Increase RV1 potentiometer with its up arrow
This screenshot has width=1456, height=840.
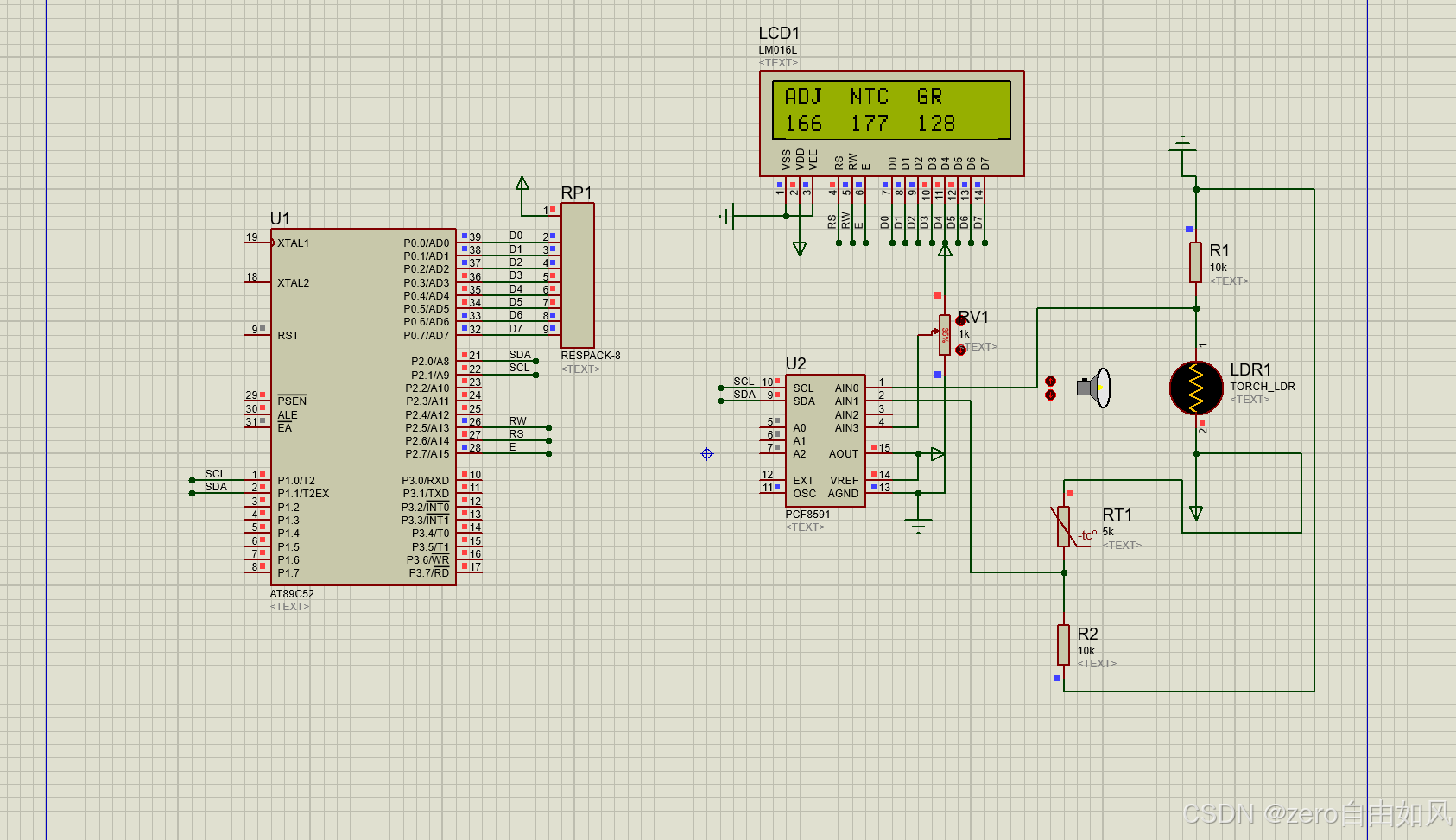[x=960, y=321]
